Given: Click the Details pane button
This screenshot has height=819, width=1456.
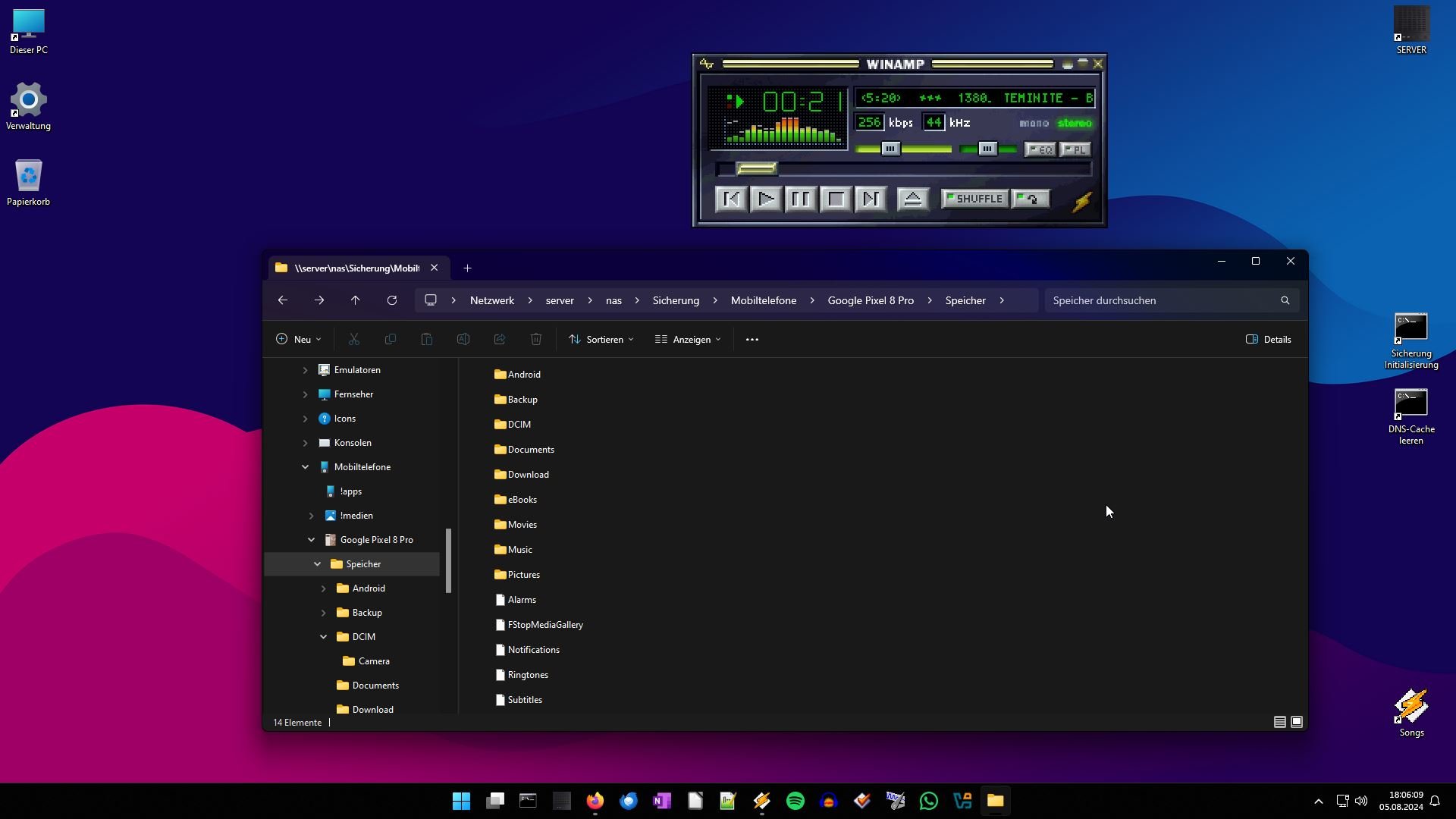Looking at the screenshot, I should click(1268, 339).
